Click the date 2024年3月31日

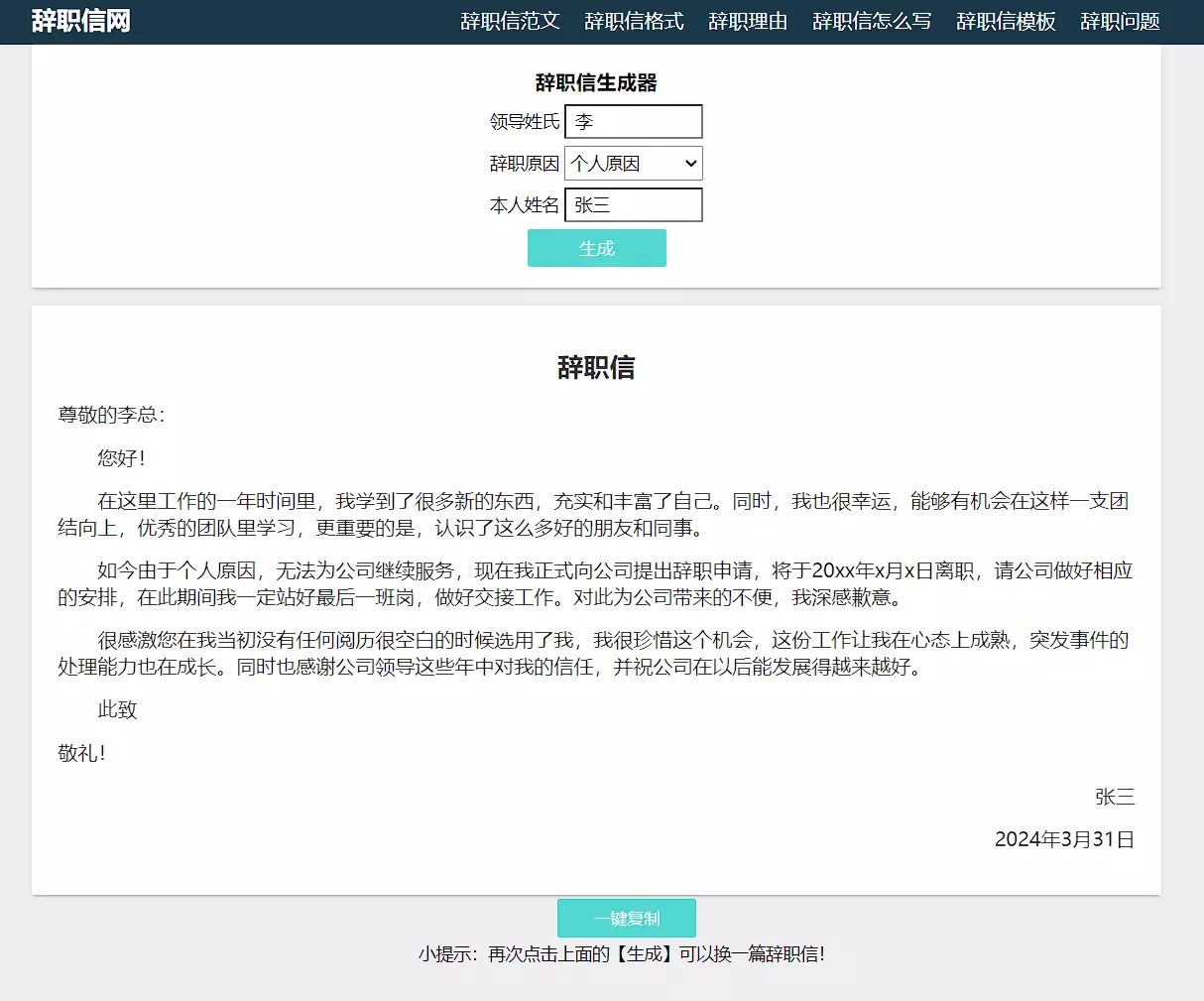tap(1064, 839)
